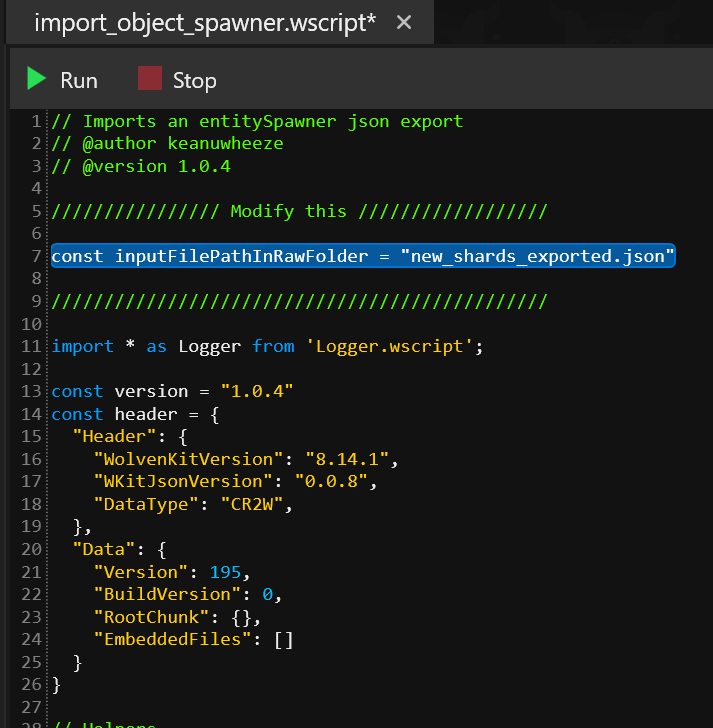
Task: Click the Version value 195
Action: [x=225, y=571]
